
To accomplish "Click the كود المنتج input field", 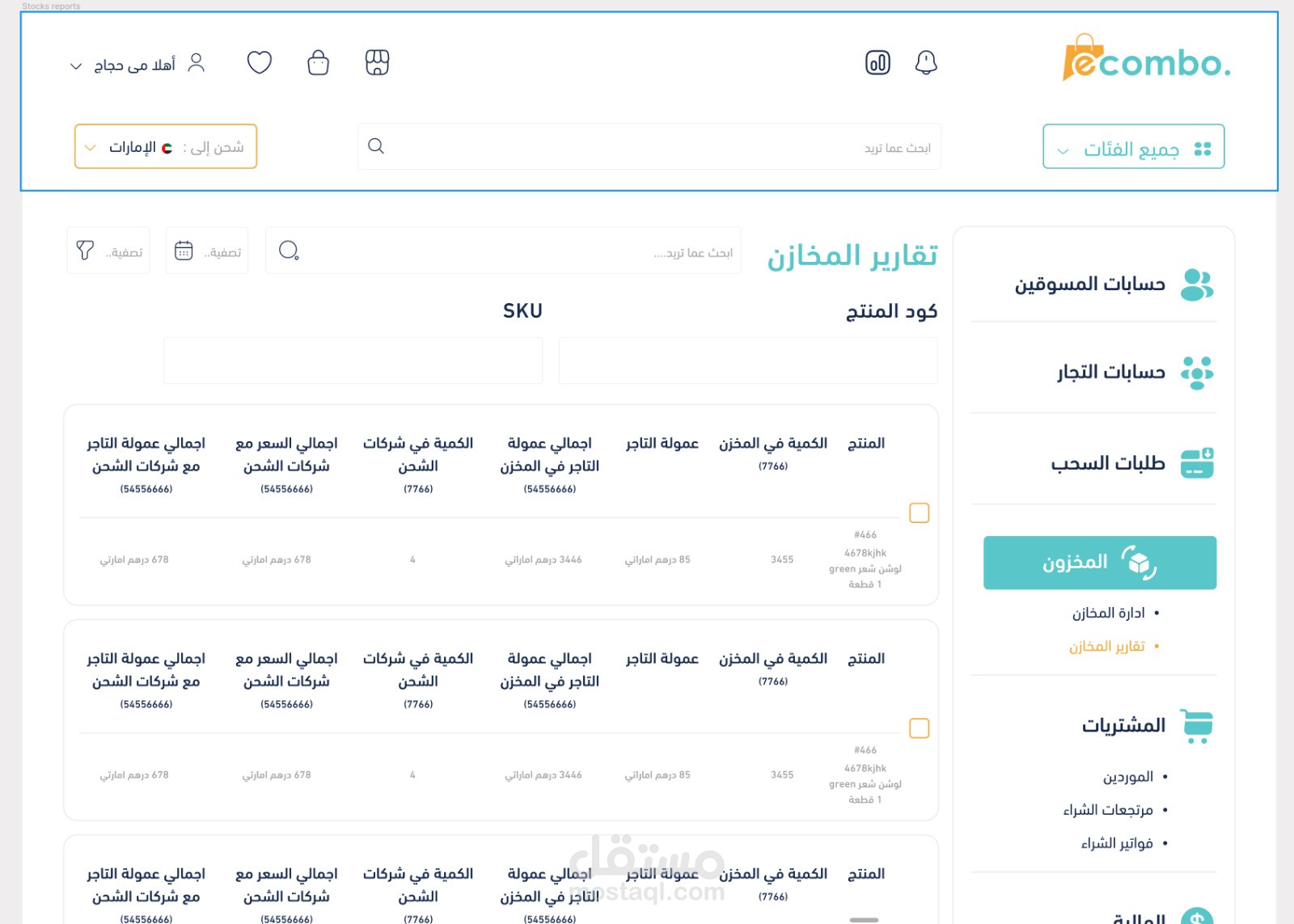I will 748,361.
